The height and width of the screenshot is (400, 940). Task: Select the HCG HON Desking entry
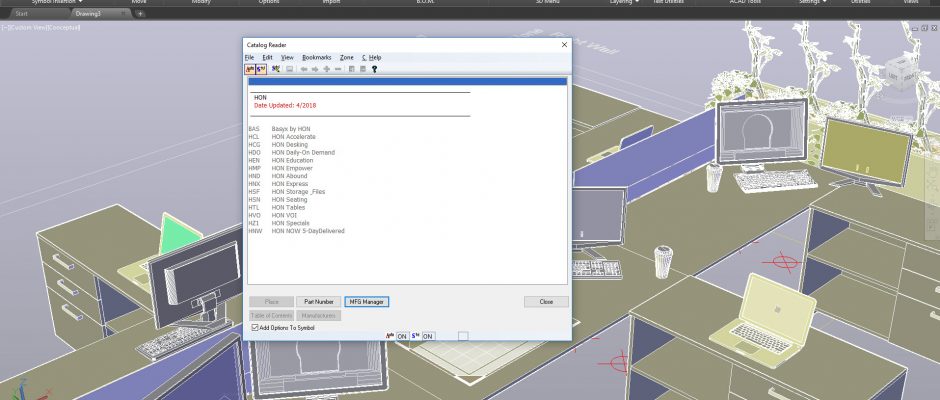point(278,145)
